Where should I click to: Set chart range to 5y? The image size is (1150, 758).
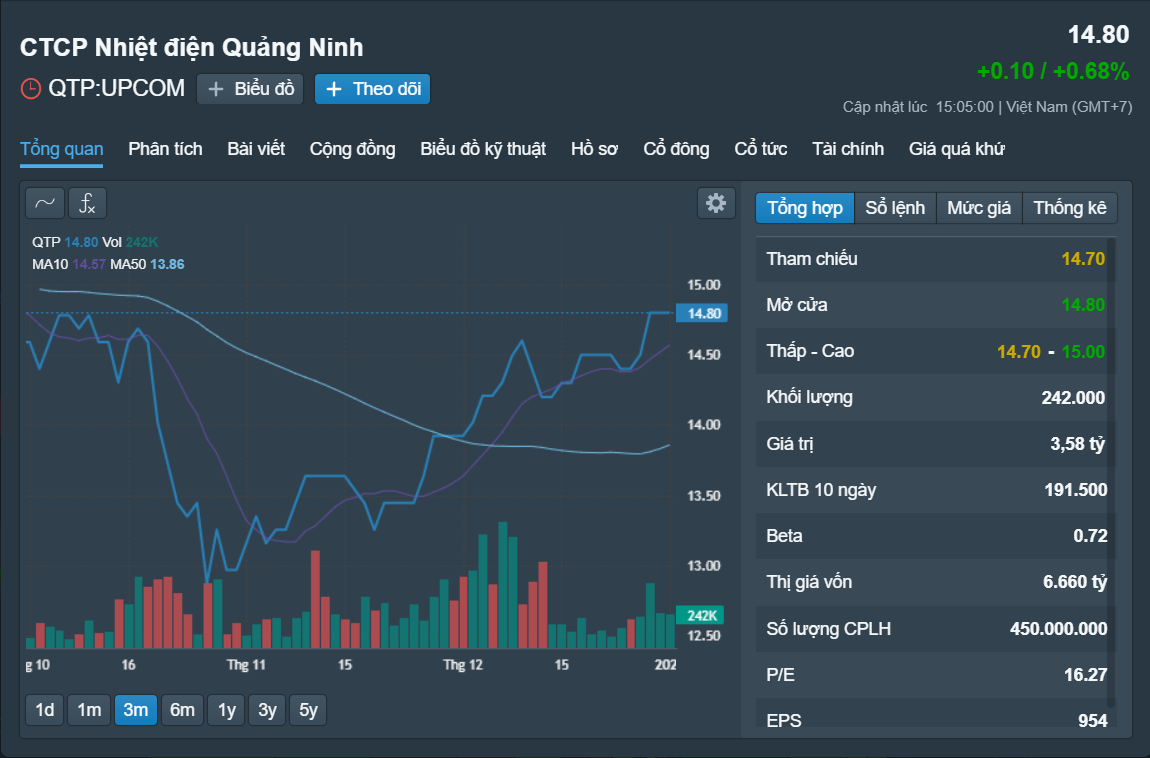(308, 710)
